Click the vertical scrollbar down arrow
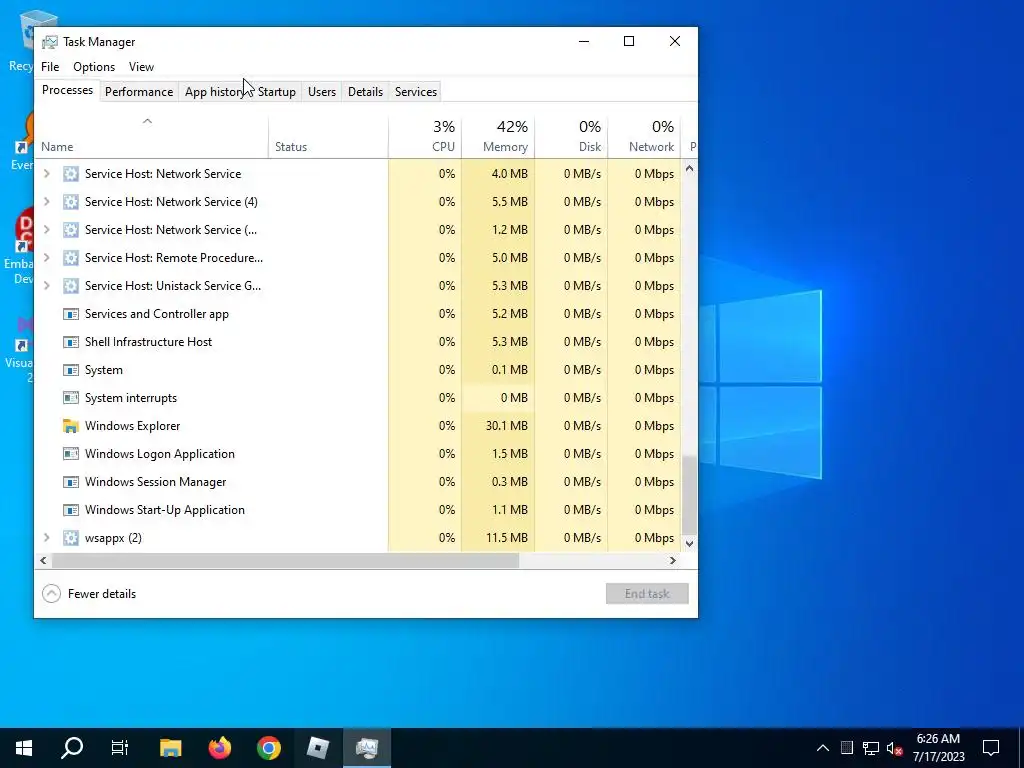Screen dimensions: 1024x768 tap(689, 543)
